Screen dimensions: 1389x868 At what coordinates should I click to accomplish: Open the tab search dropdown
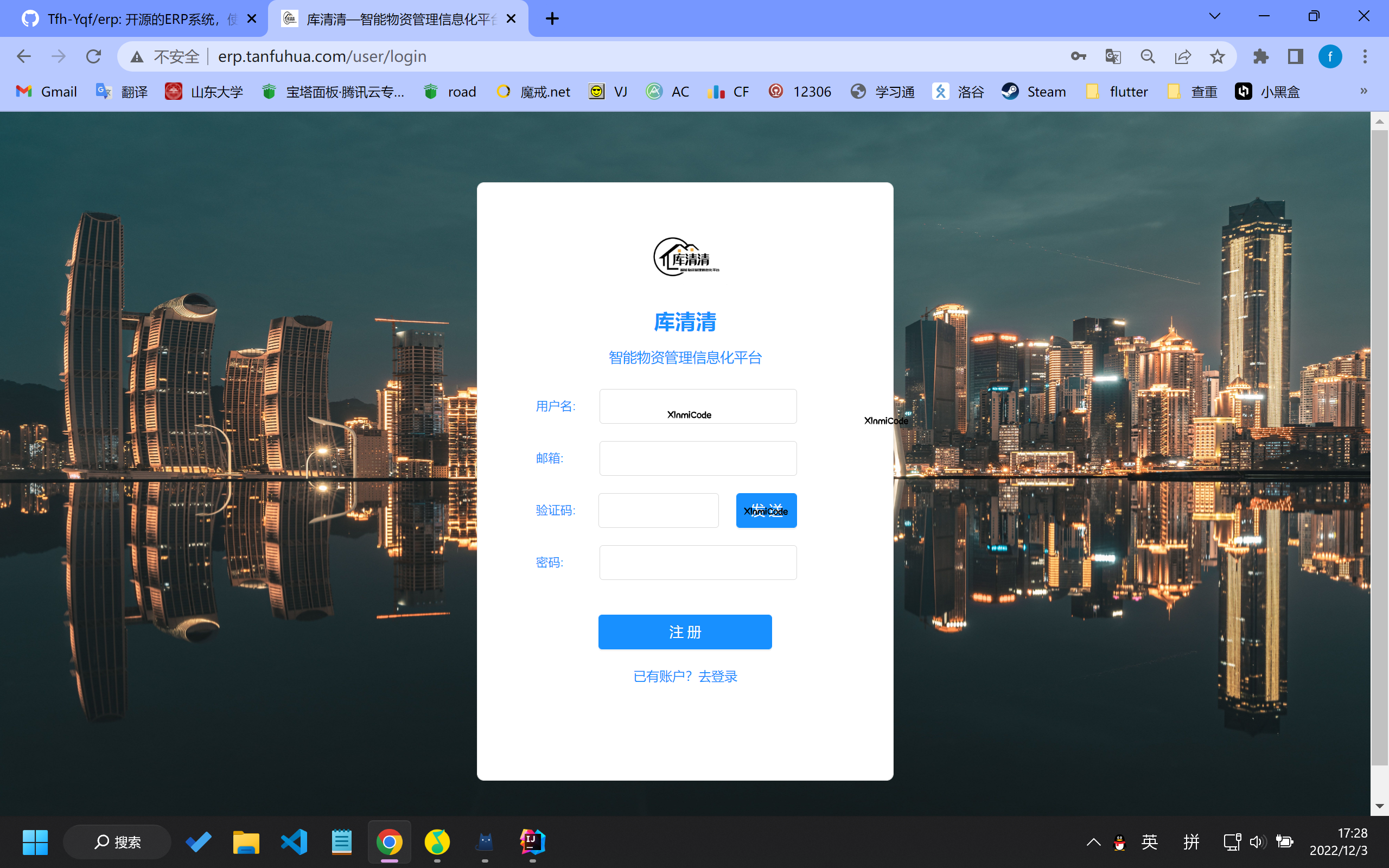coord(1214,16)
